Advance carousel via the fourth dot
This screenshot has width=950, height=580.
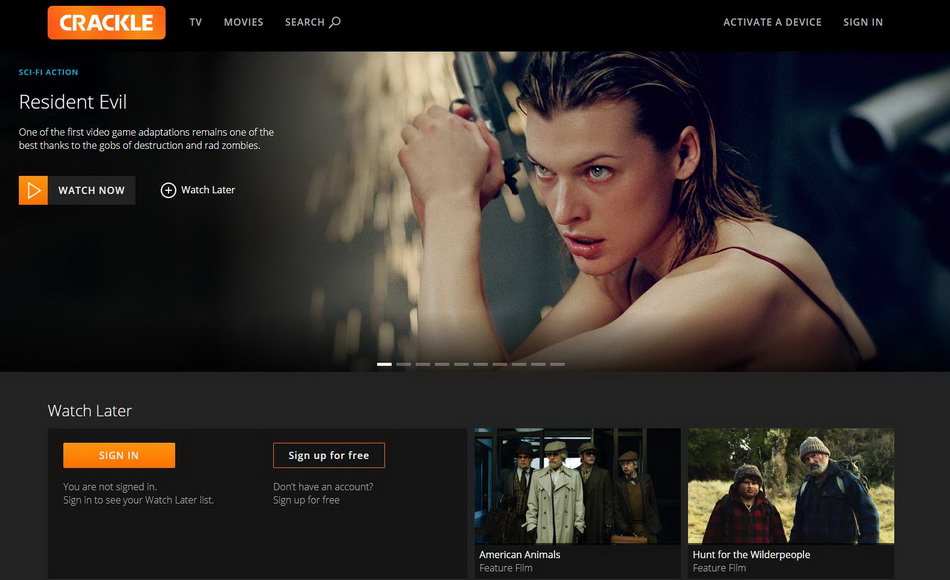[443, 364]
